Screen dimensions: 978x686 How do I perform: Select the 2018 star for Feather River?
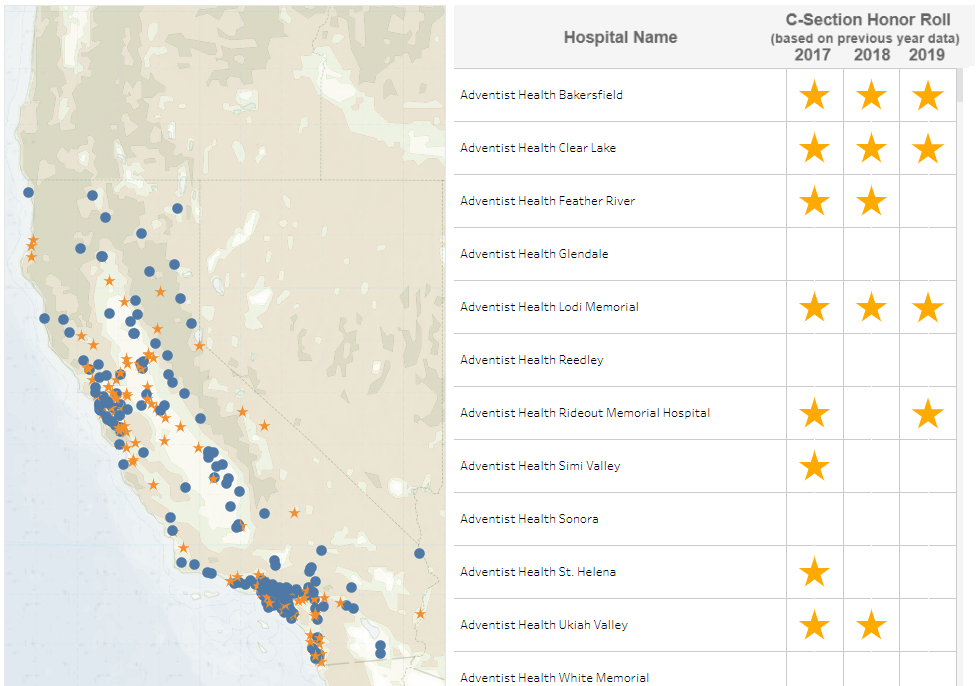[x=871, y=201]
